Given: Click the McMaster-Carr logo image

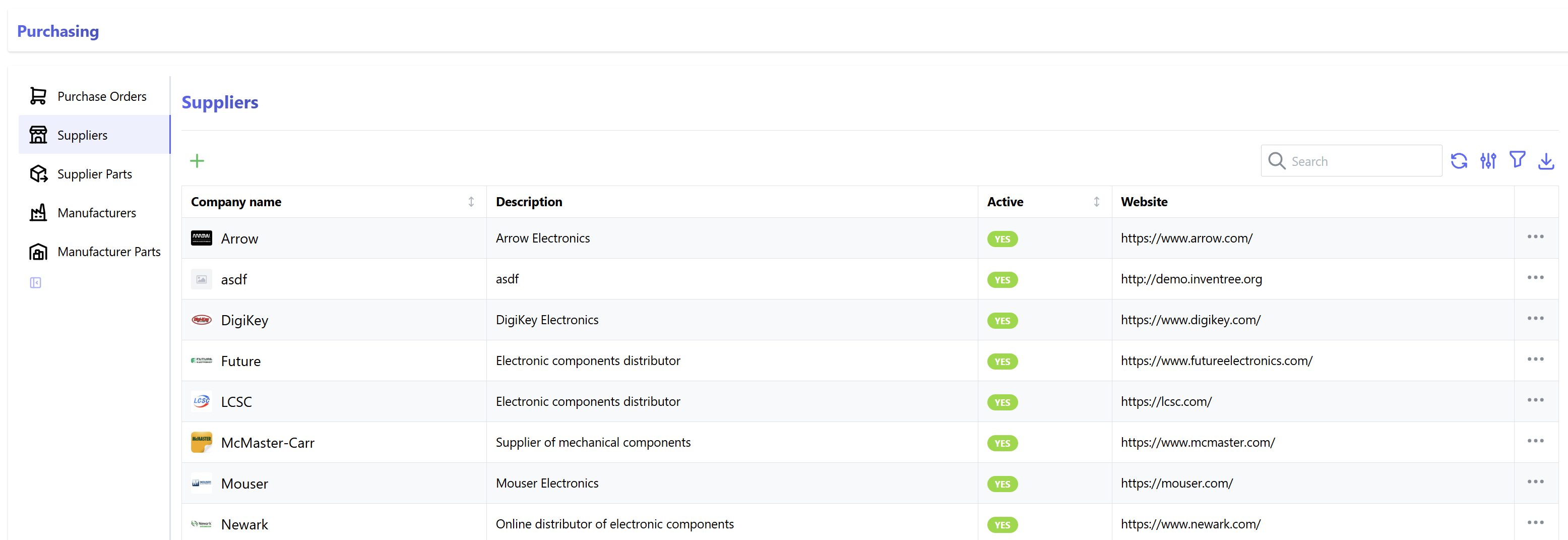Looking at the screenshot, I should (x=202, y=442).
